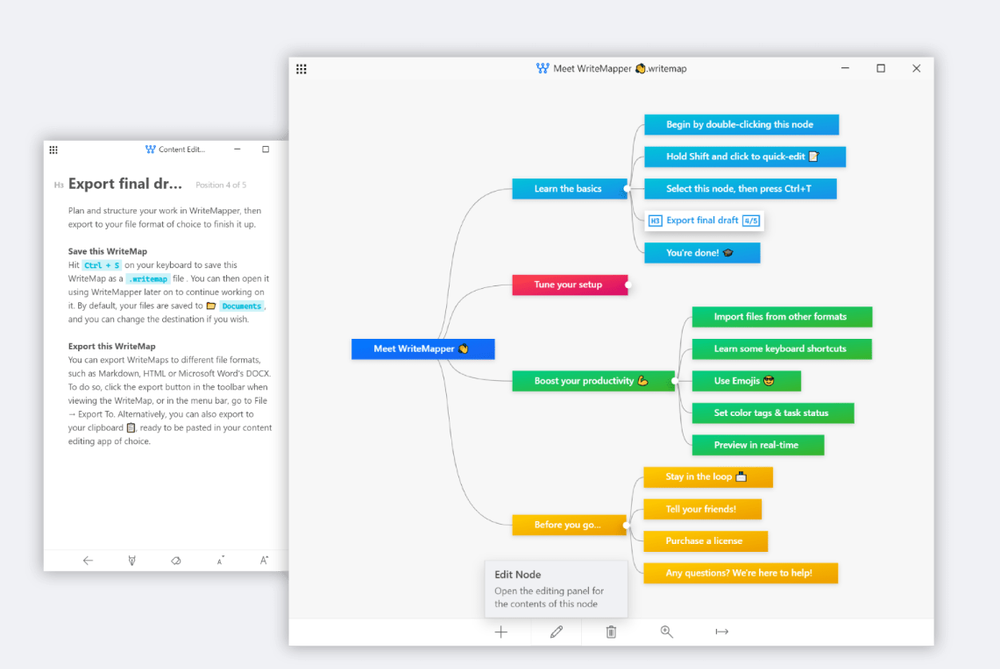Select the Stay in the loop node
Viewport: 1000px width, 669px height.
tap(708, 477)
